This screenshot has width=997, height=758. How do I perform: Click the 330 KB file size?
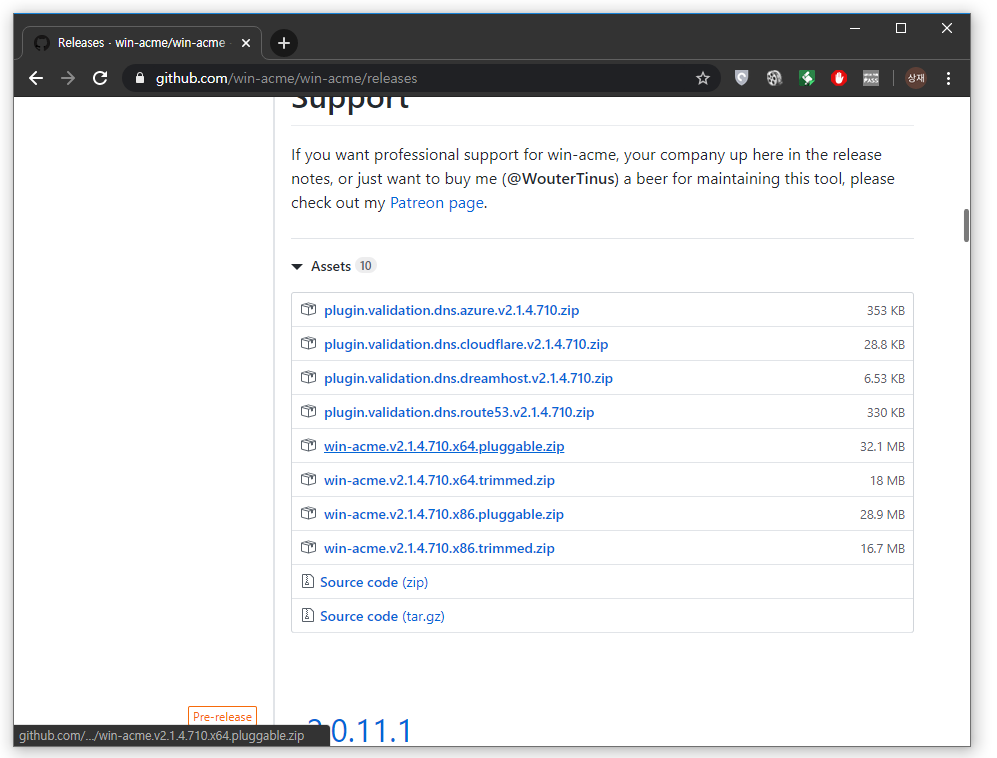click(x=886, y=412)
